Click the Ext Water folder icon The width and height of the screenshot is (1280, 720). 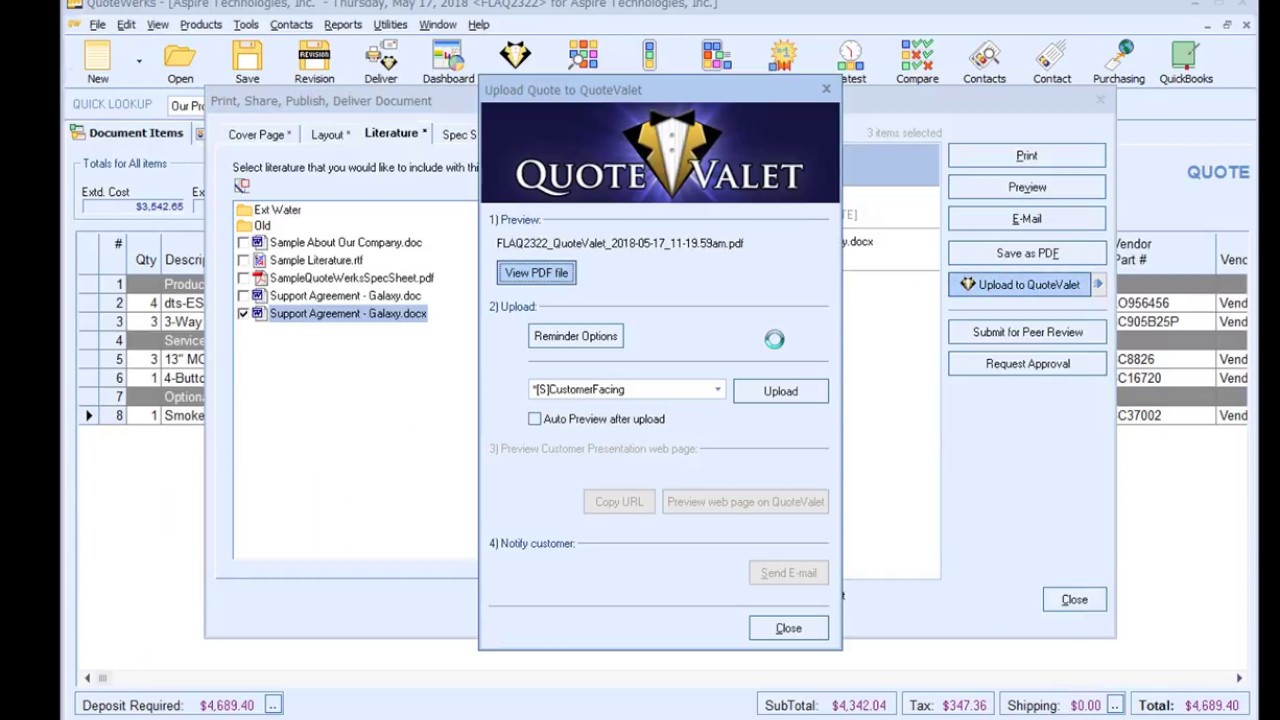coord(244,210)
